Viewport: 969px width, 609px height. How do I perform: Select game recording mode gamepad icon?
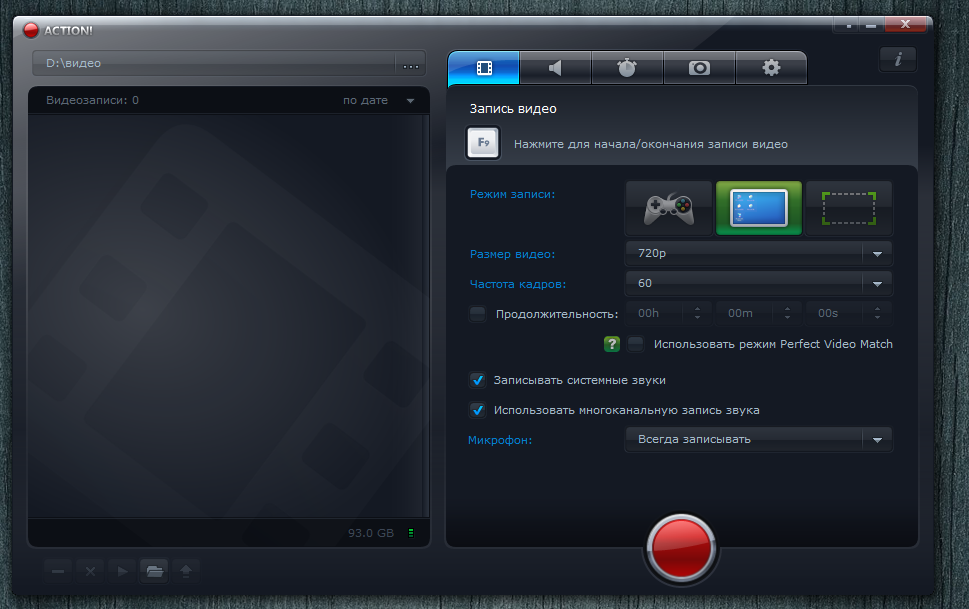[x=669, y=208]
